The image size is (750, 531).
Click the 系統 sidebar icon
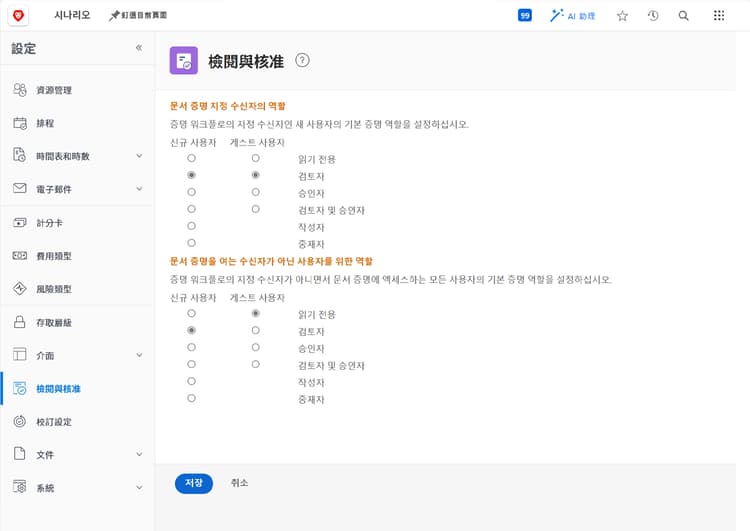click(20, 487)
